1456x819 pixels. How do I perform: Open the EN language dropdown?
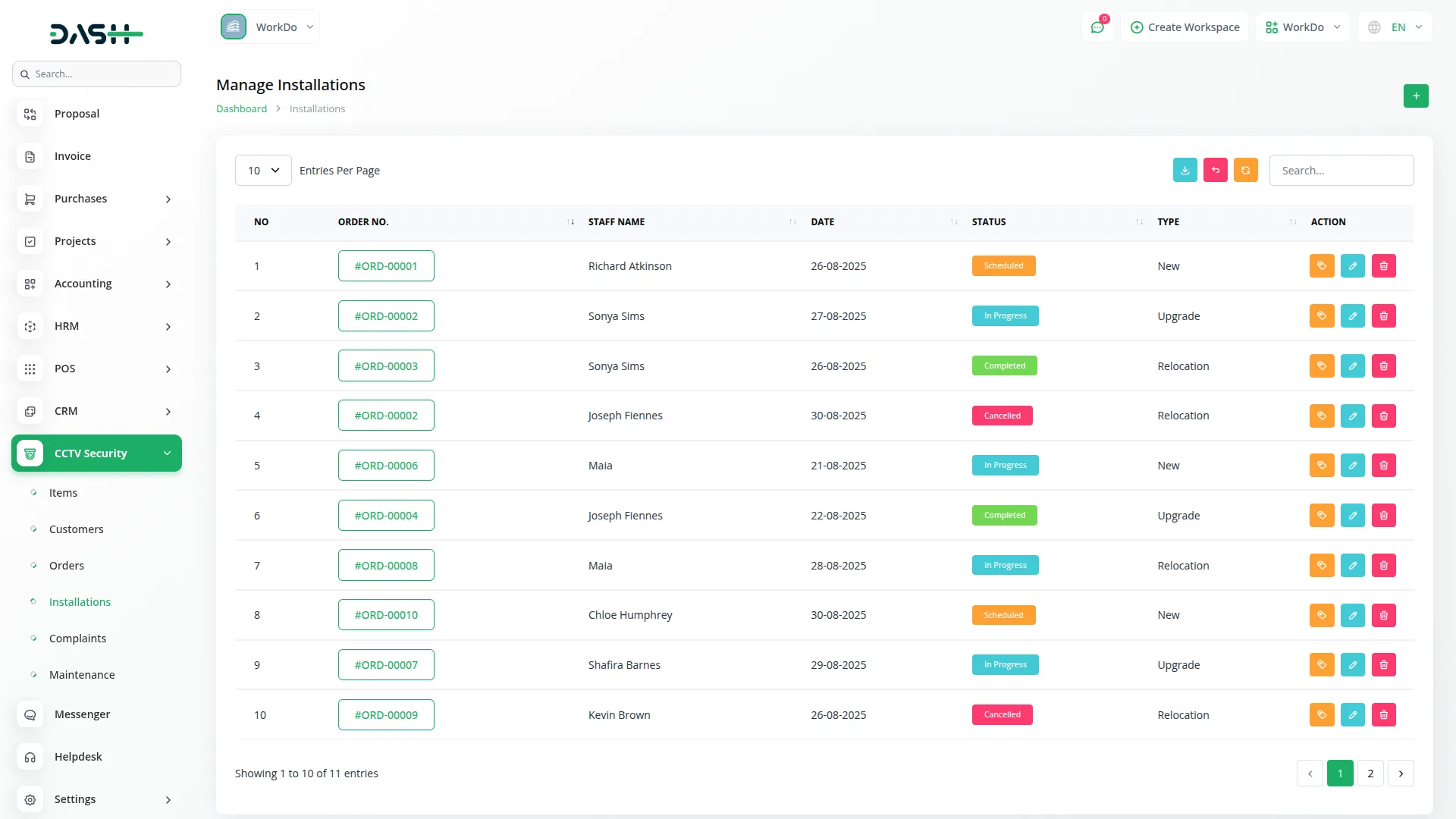(1396, 27)
